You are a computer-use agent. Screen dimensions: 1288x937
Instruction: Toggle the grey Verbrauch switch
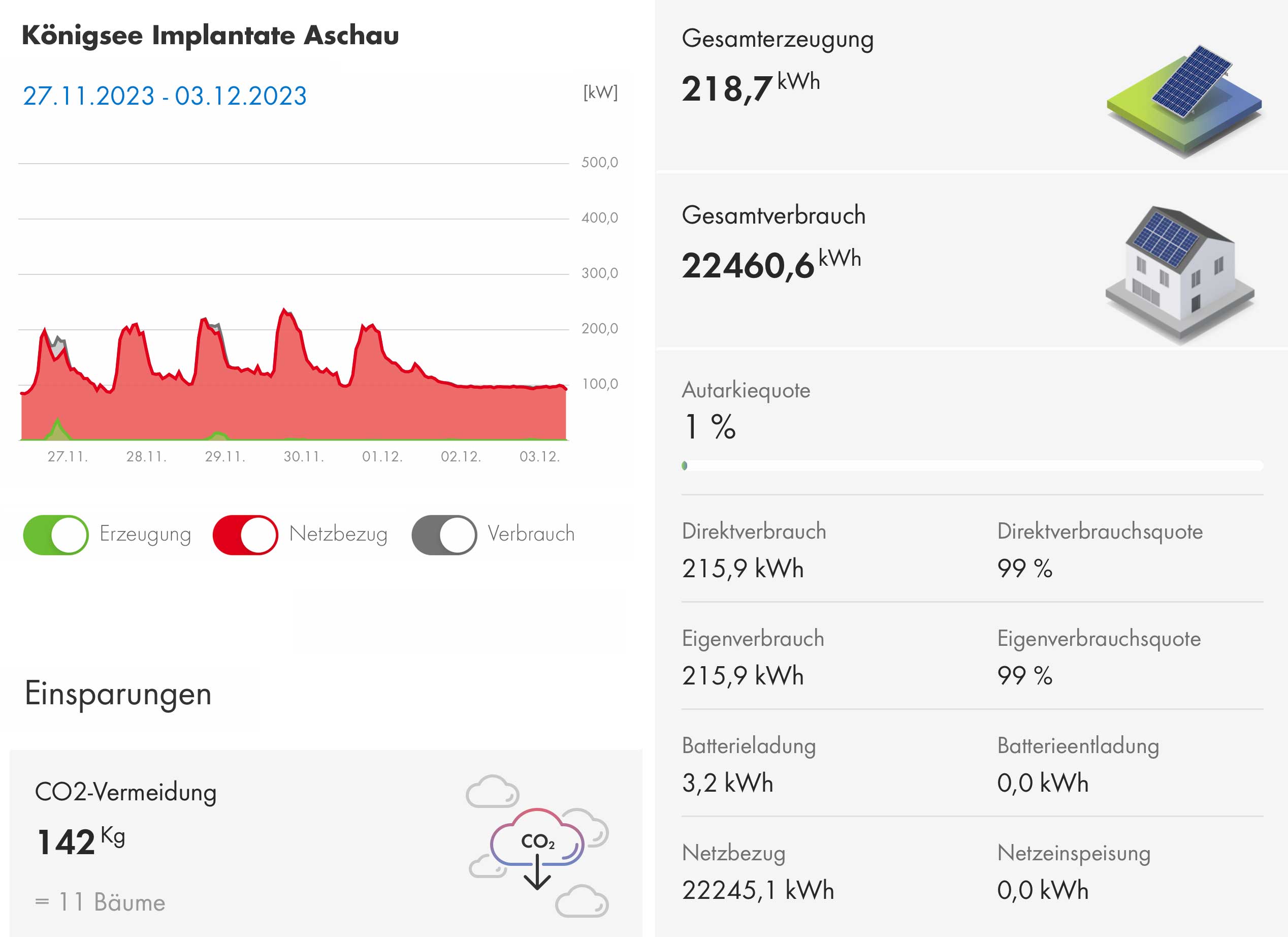(444, 535)
